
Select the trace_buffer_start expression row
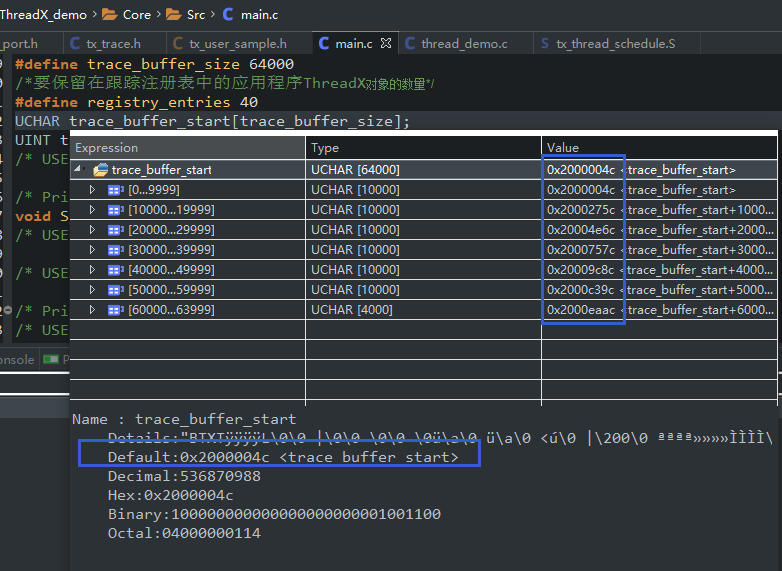(x=423, y=170)
